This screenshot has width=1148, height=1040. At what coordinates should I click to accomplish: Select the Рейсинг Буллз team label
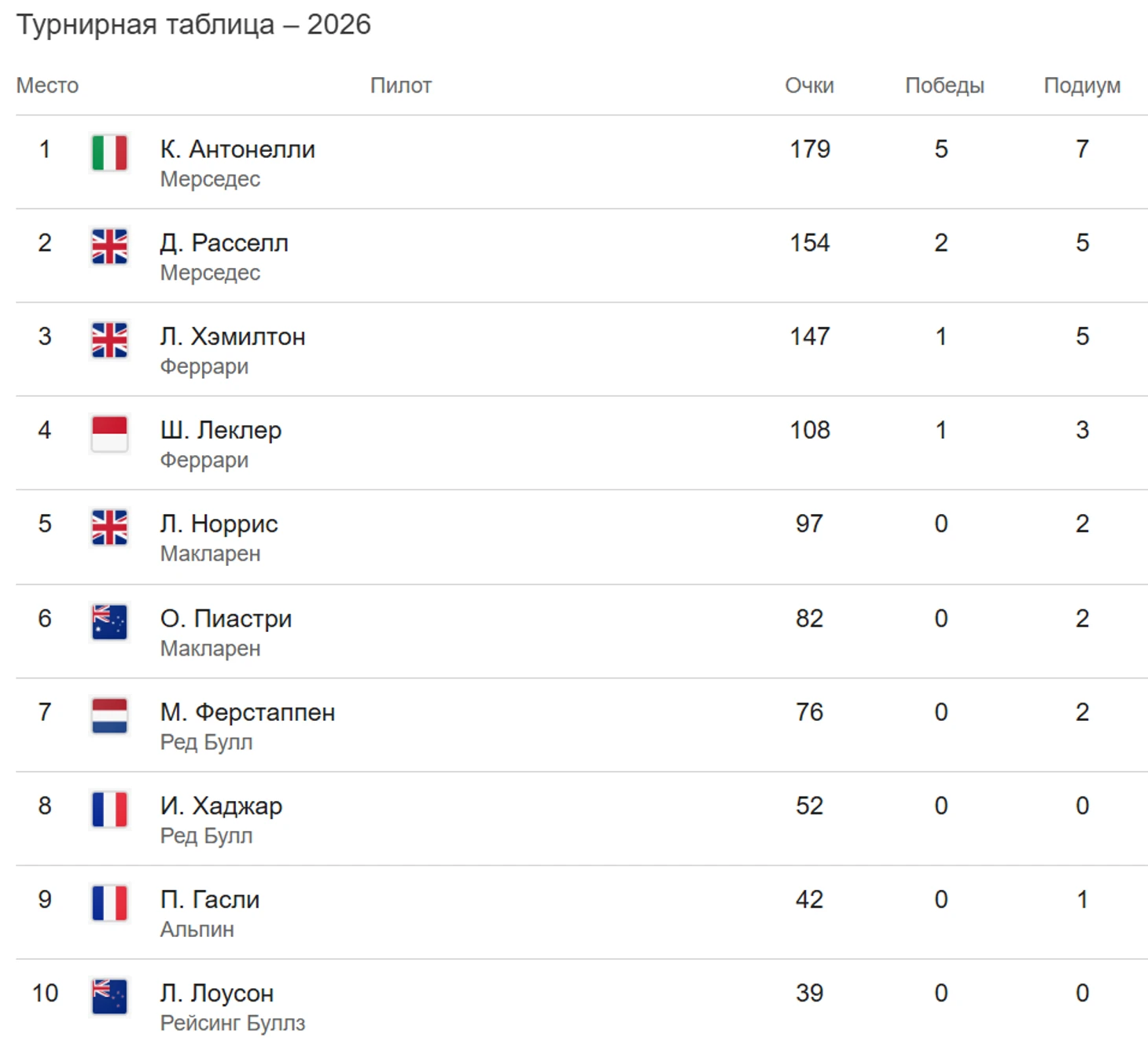point(233,1023)
